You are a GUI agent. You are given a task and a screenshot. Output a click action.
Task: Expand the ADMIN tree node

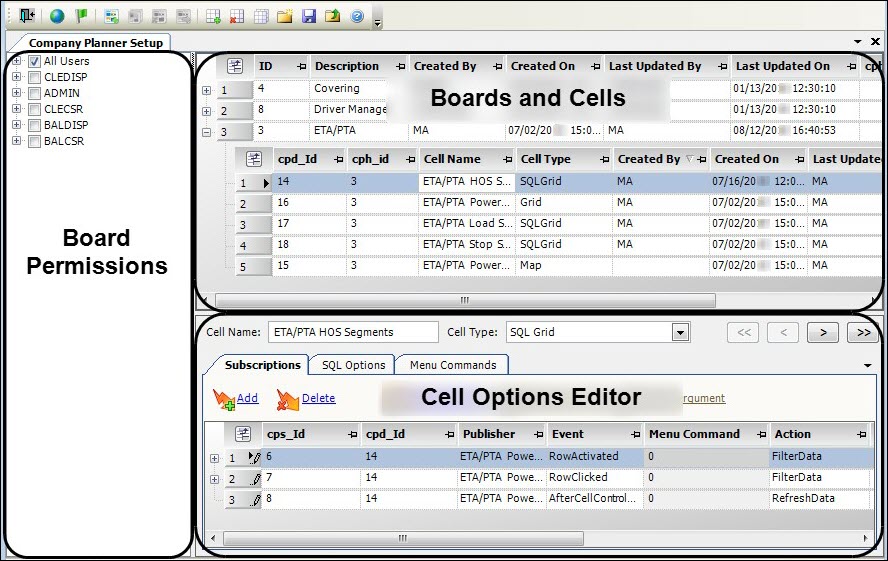(x=17, y=94)
